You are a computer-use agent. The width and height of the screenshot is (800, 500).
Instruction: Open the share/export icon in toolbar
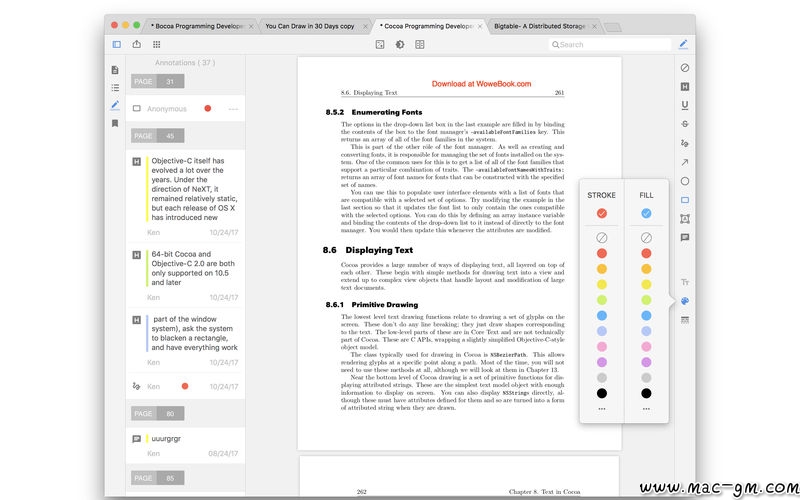[137, 44]
